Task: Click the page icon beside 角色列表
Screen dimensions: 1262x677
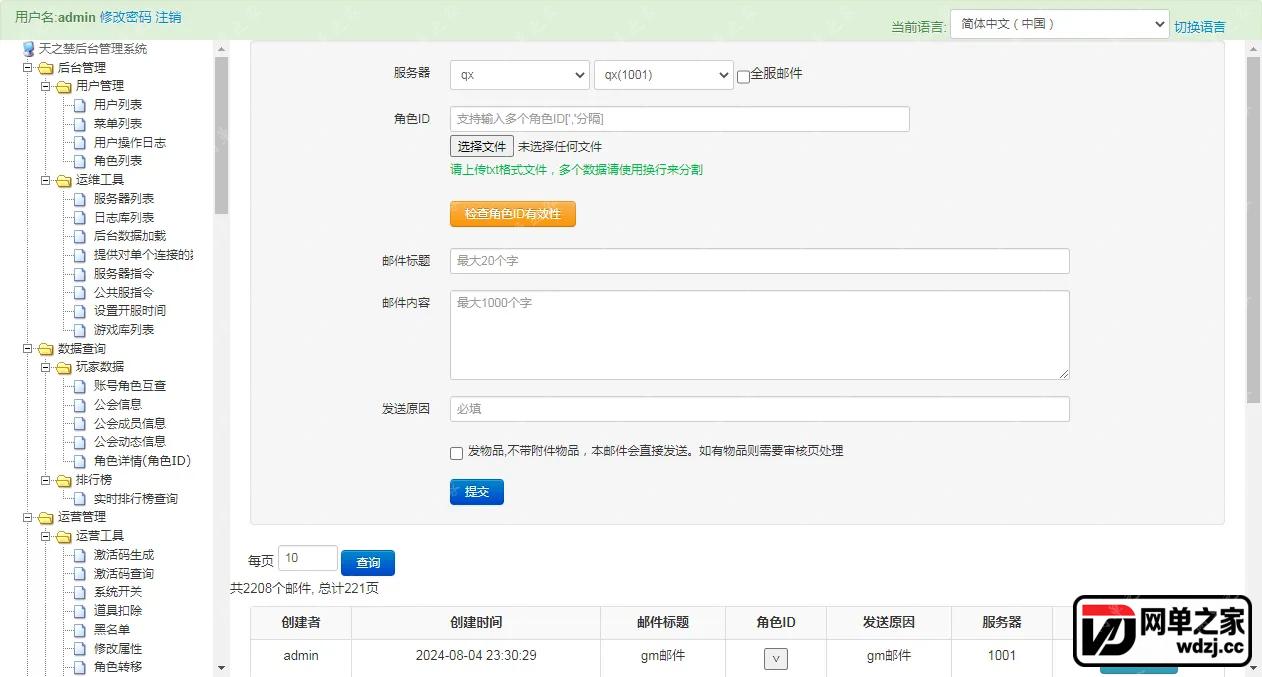Action: click(x=81, y=161)
